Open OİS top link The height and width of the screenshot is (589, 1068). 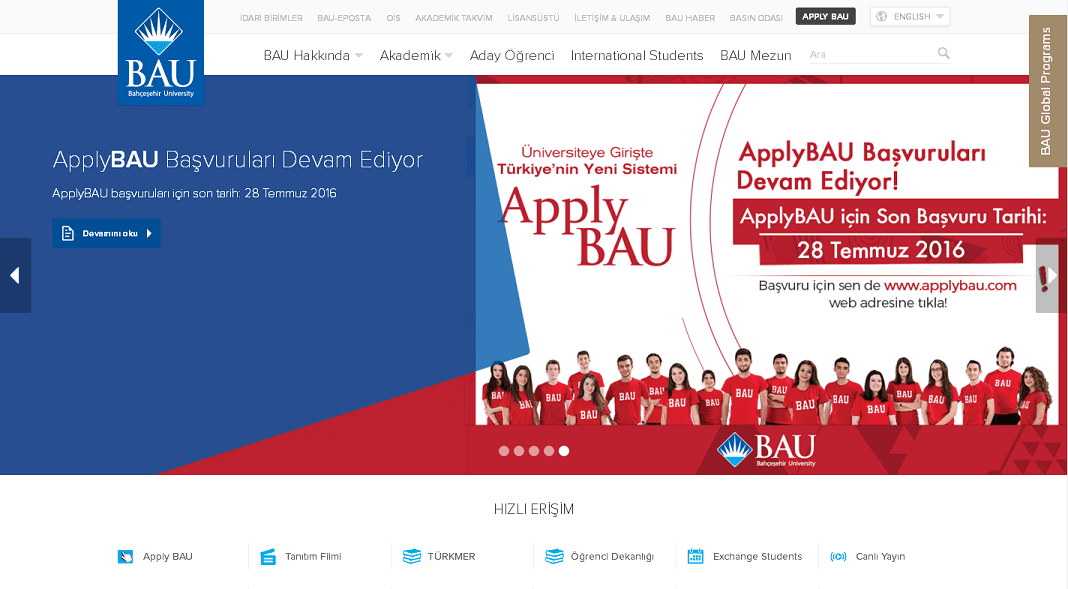coord(394,18)
